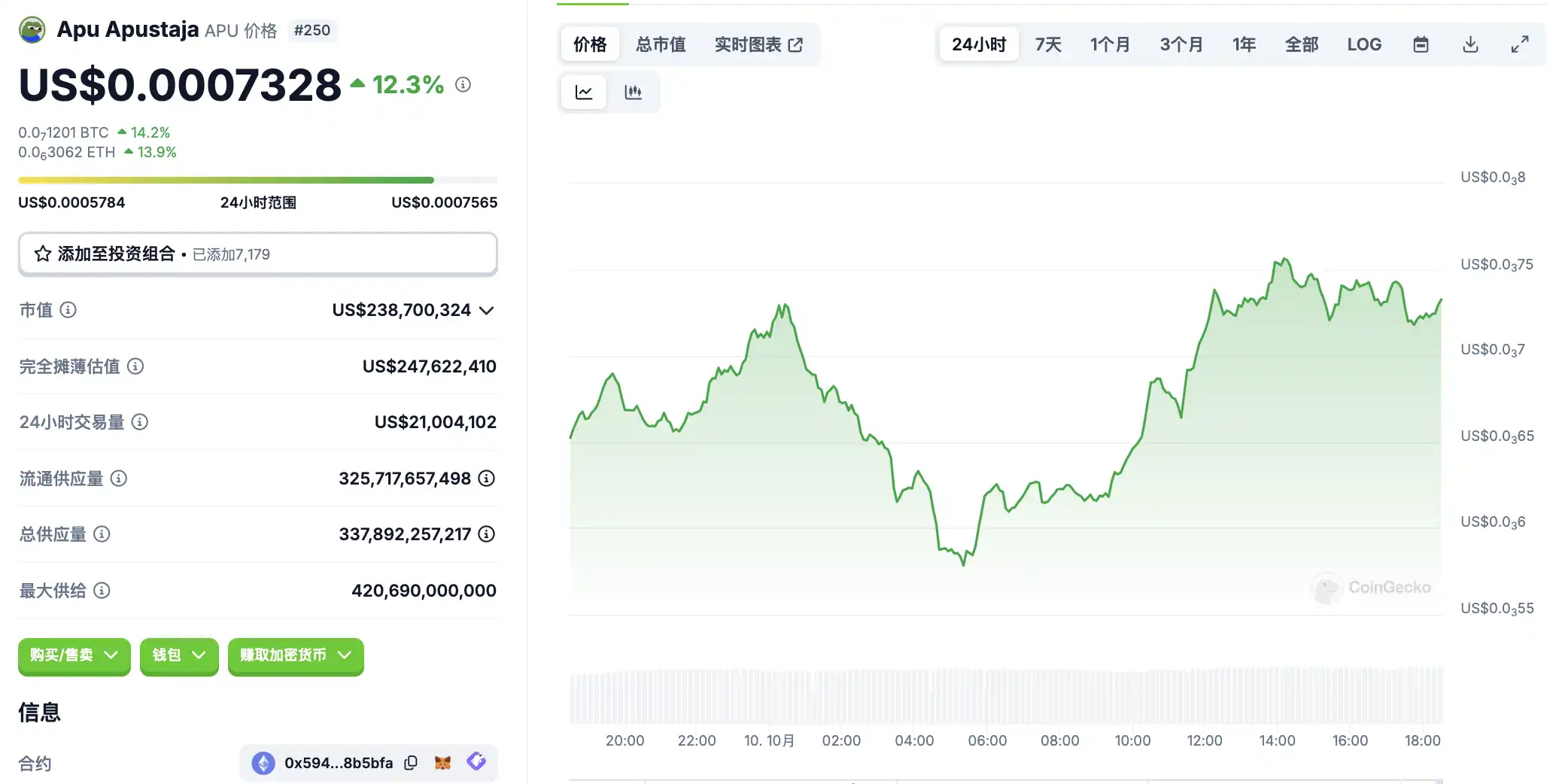
Task: Click the 24-hour price range bar
Action: [257, 181]
